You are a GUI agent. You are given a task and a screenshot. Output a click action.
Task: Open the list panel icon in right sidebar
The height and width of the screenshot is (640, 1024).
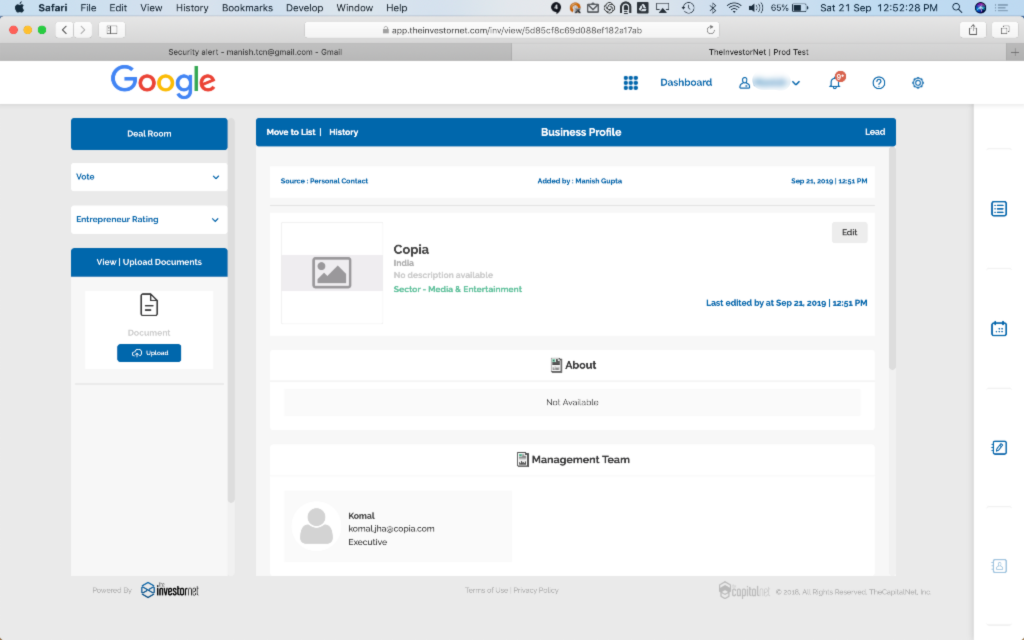(999, 209)
